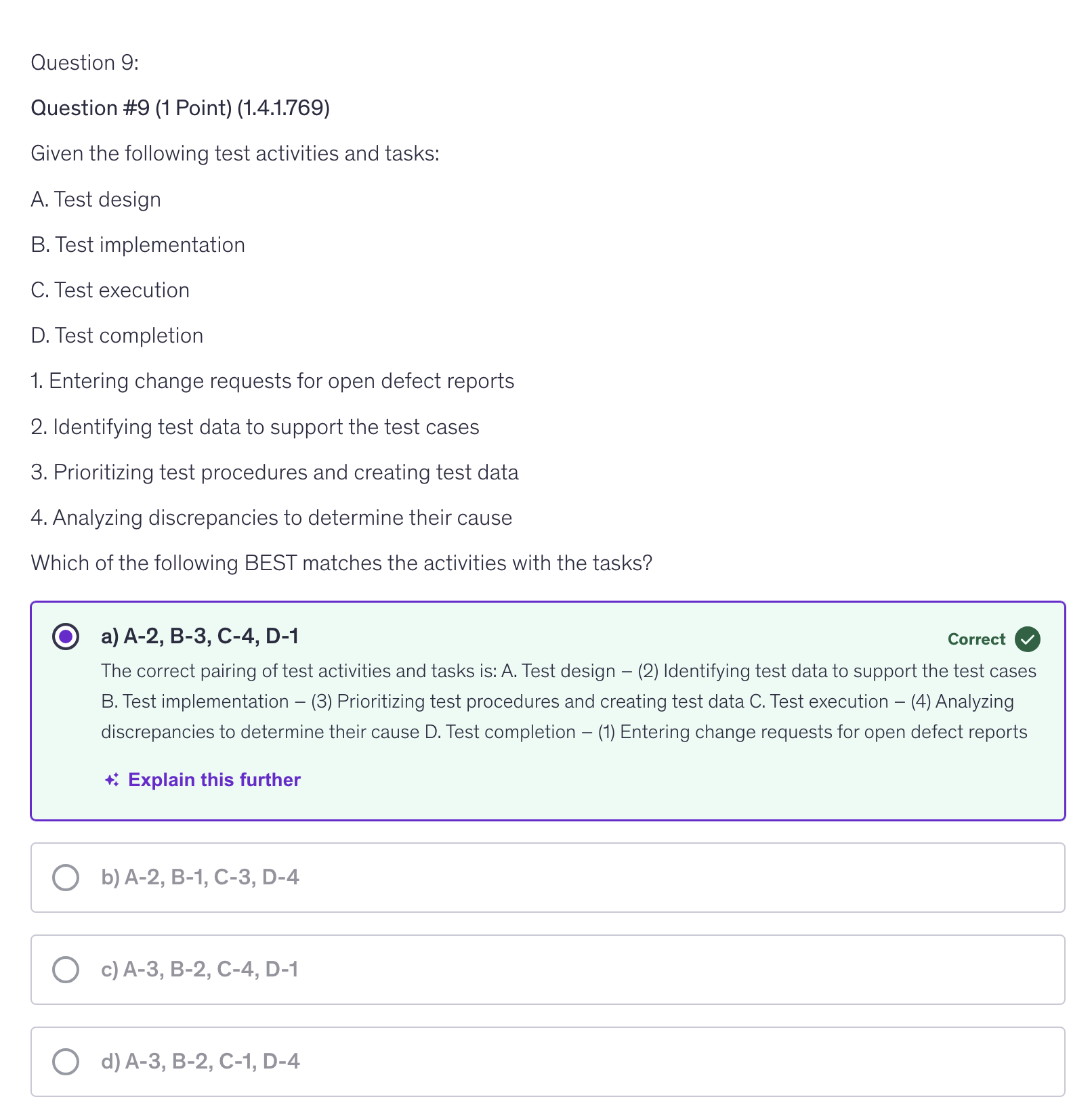The image size is (1092, 1120).
Task: Click the "C. Test execution" line
Action: 110,290
